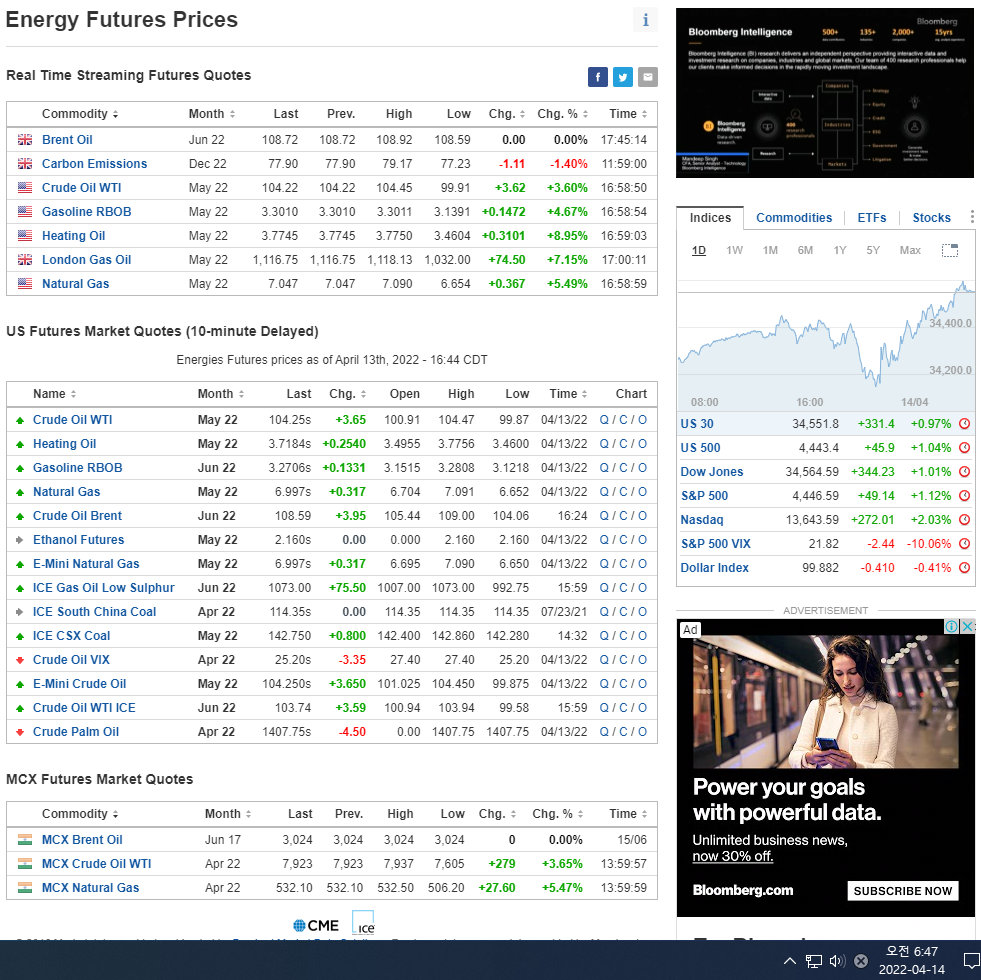Open the volume speaker icon in taskbar

tap(837, 961)
